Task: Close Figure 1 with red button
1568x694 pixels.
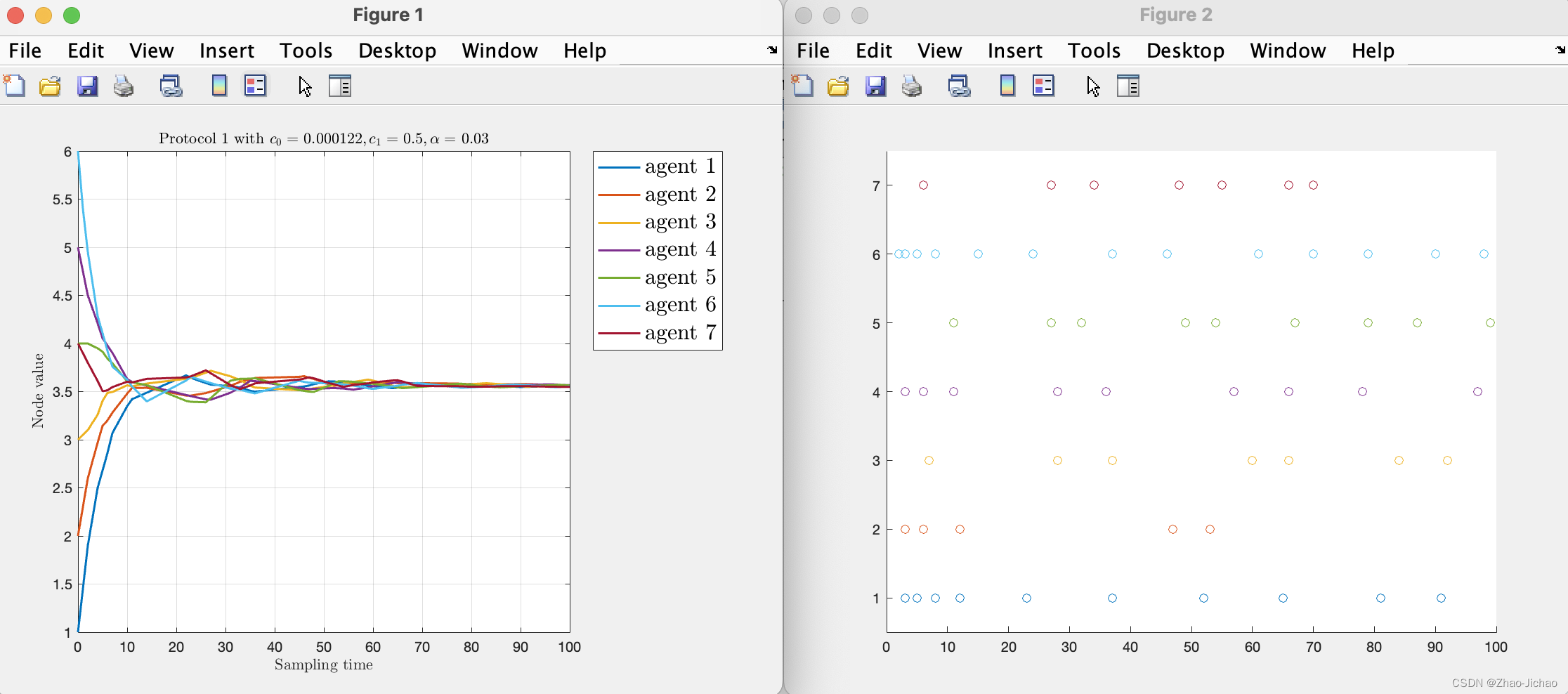Action: (x=15, y=15)
